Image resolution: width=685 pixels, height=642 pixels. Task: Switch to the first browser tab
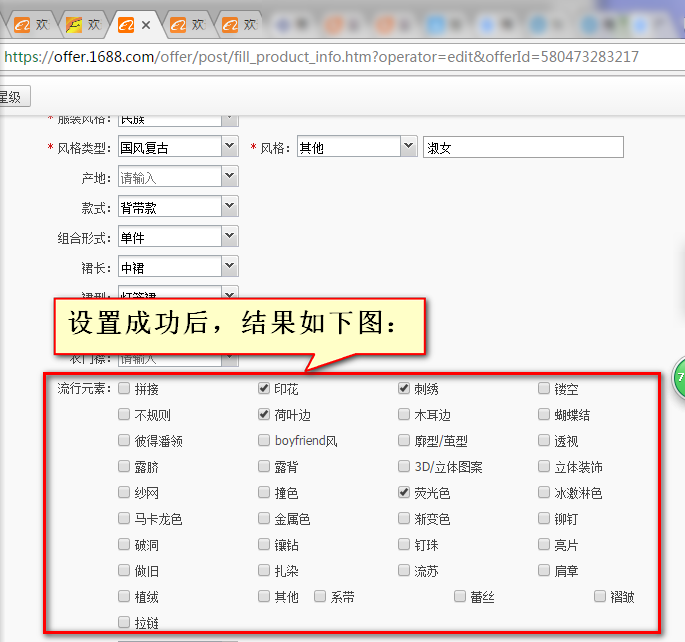(x=28, y=24)
